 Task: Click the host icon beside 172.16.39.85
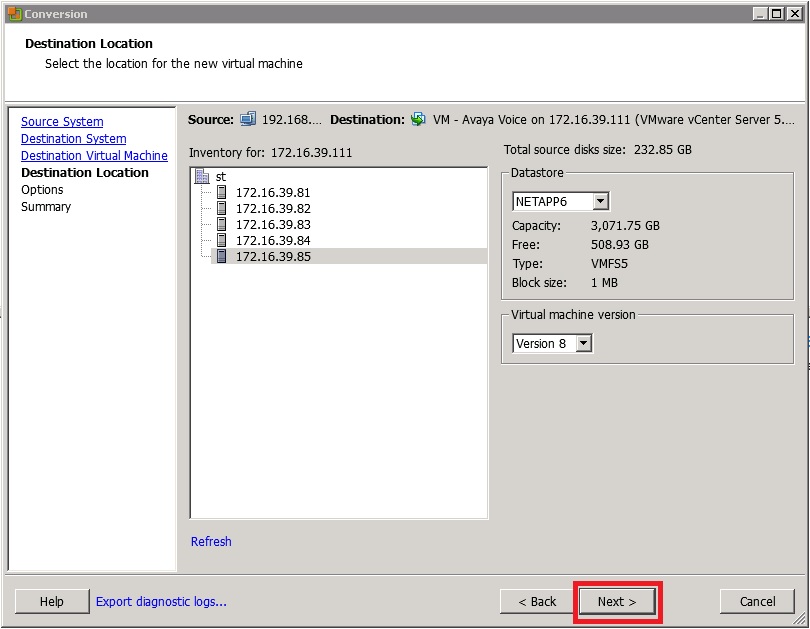[x=222, y=256]
